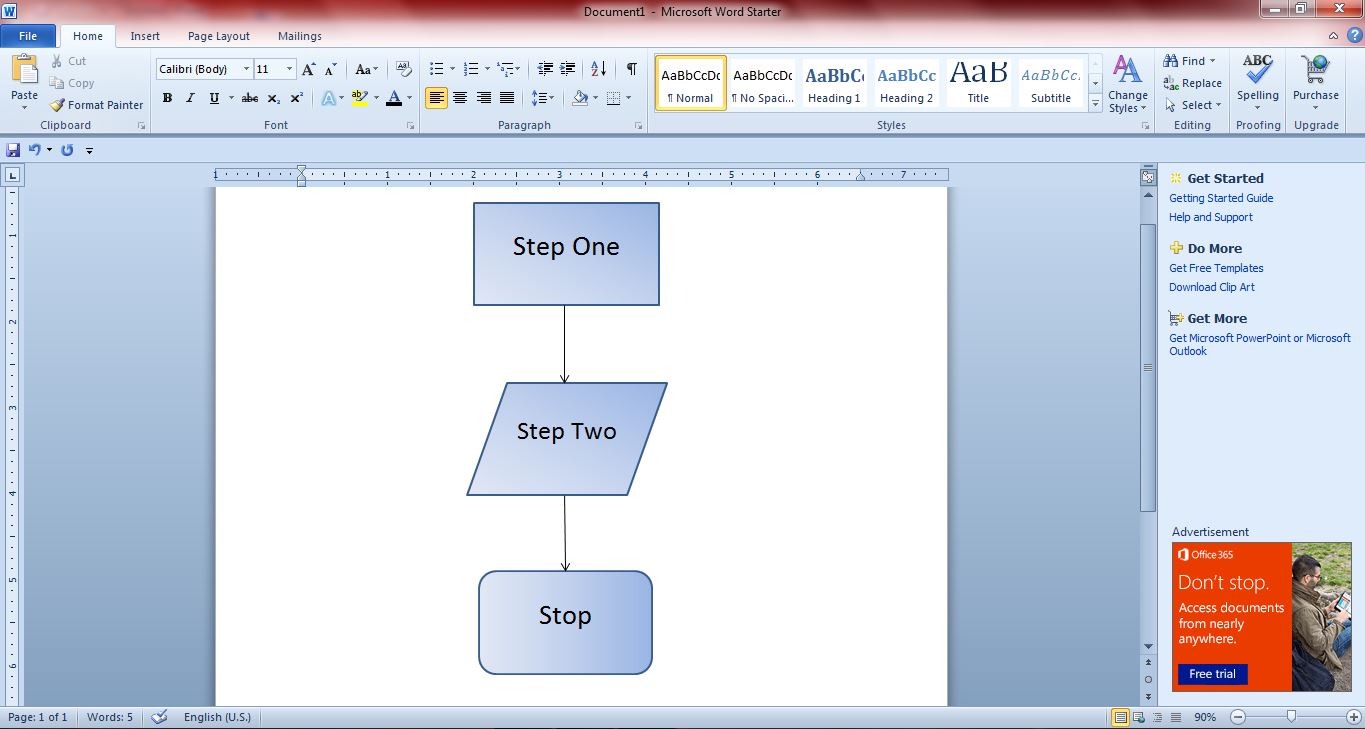Apply subscript formatting
The image size is (1365, 729).
[x=272, y=98]
